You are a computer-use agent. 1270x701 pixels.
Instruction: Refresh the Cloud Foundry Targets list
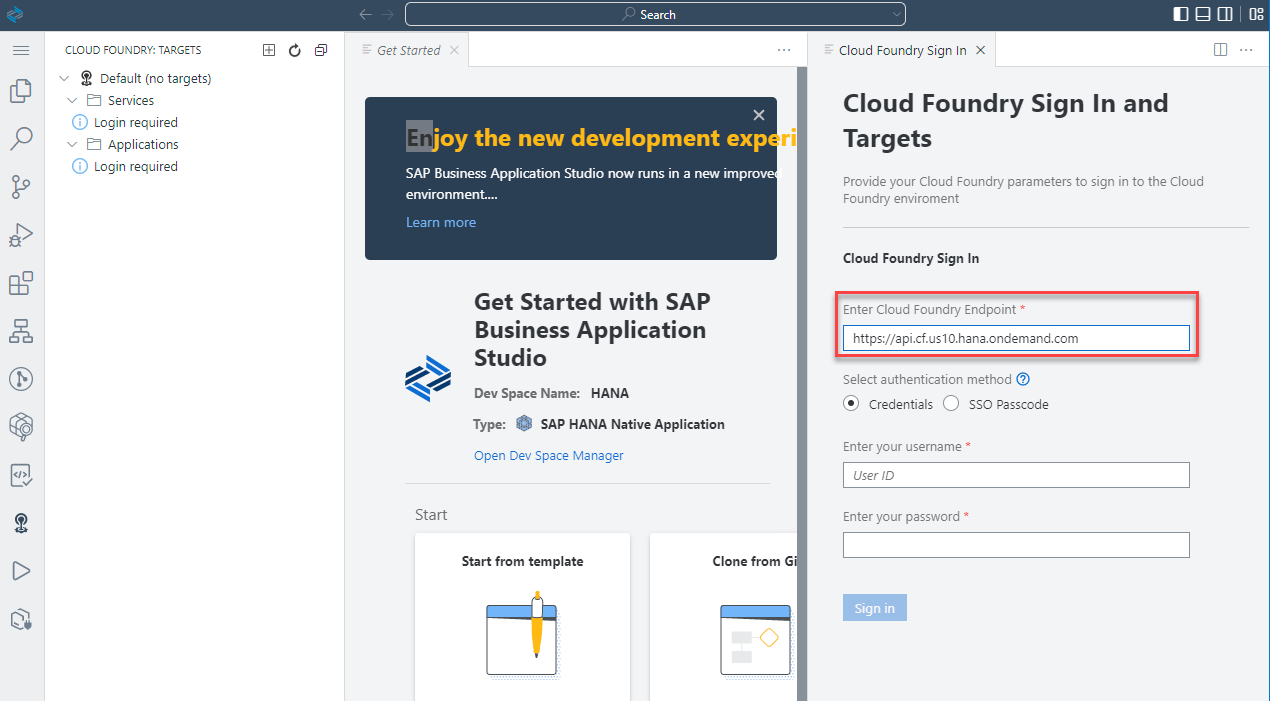pyautogui.click(x=294, y=49)
